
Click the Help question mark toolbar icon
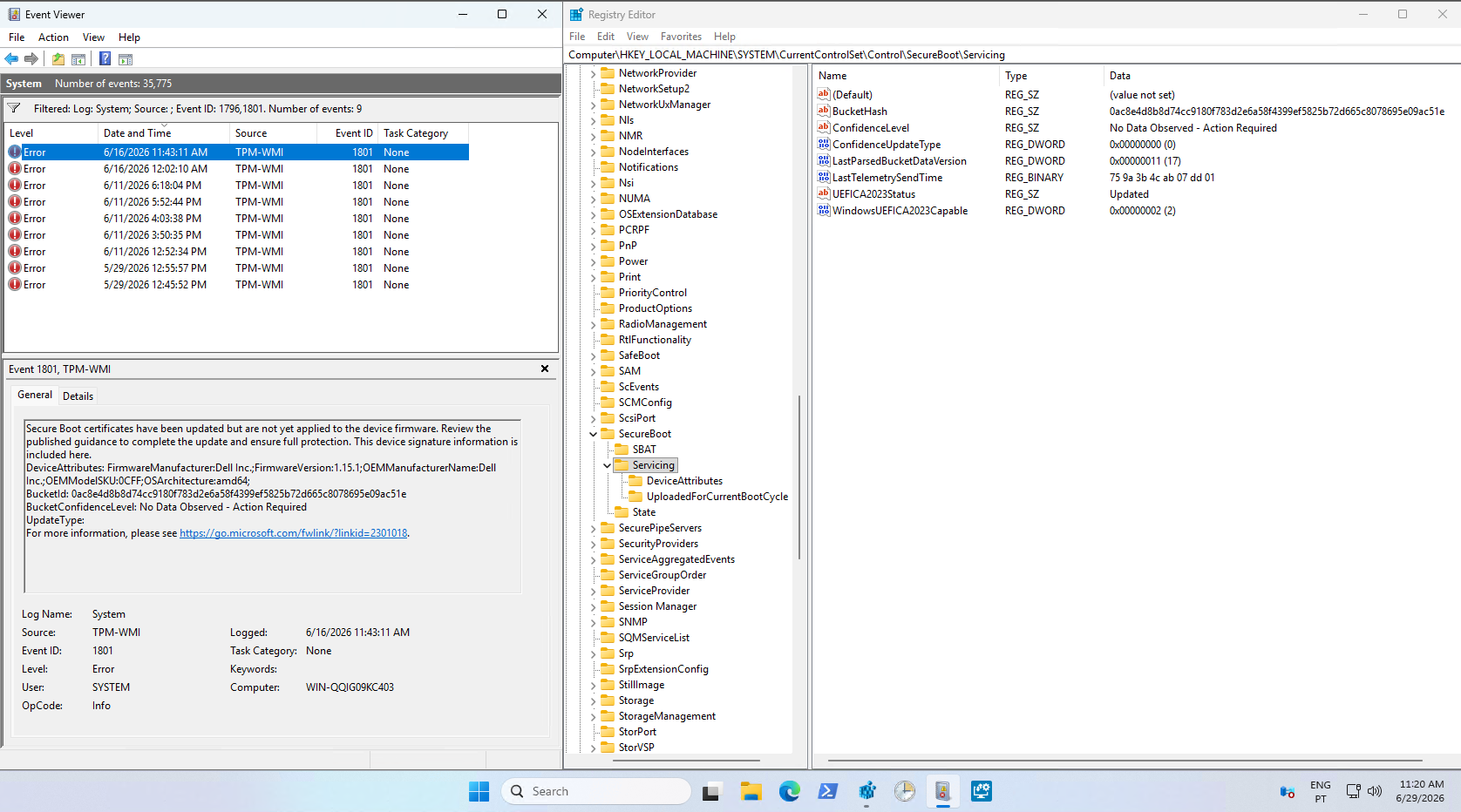coord(105,59)
